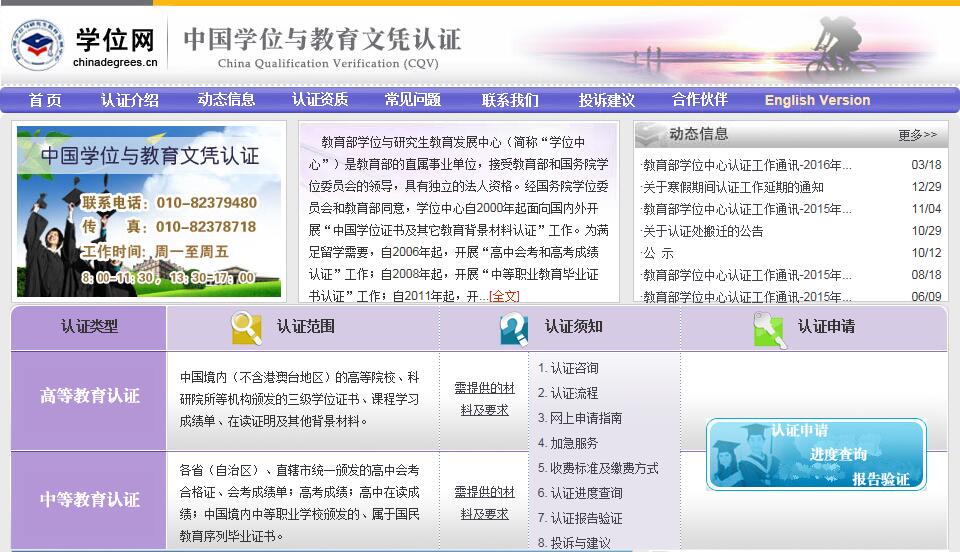960x552 pixels.
Task: Click the 学位网 chinadegrees.cn logo
Action: [x=85, y=45]
